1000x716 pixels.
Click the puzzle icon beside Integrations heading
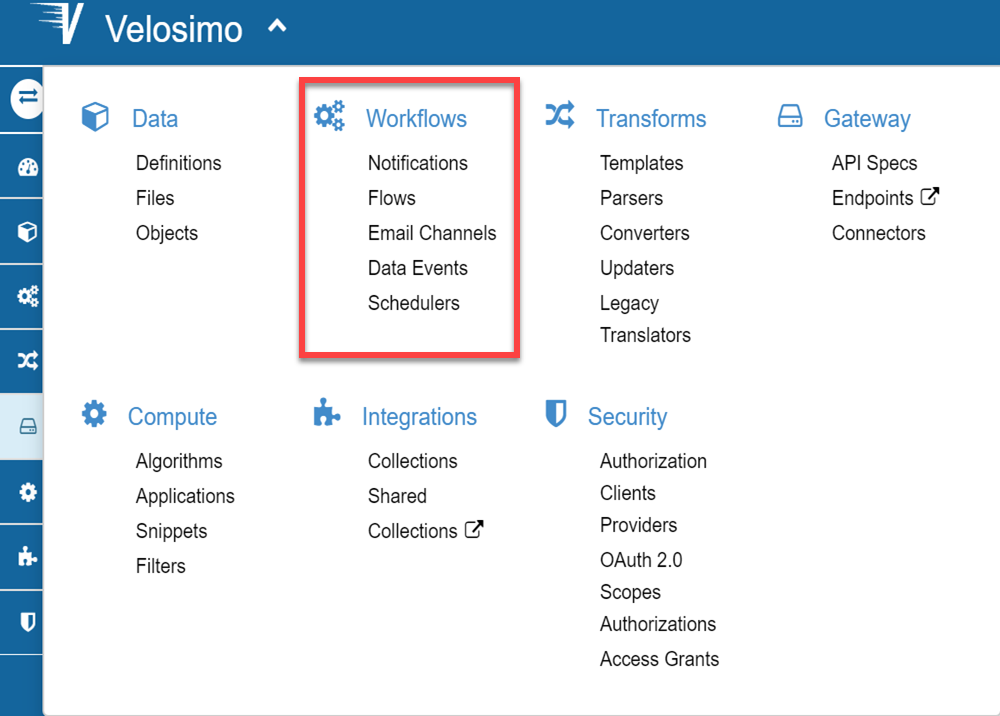click(x=327, y=412)
